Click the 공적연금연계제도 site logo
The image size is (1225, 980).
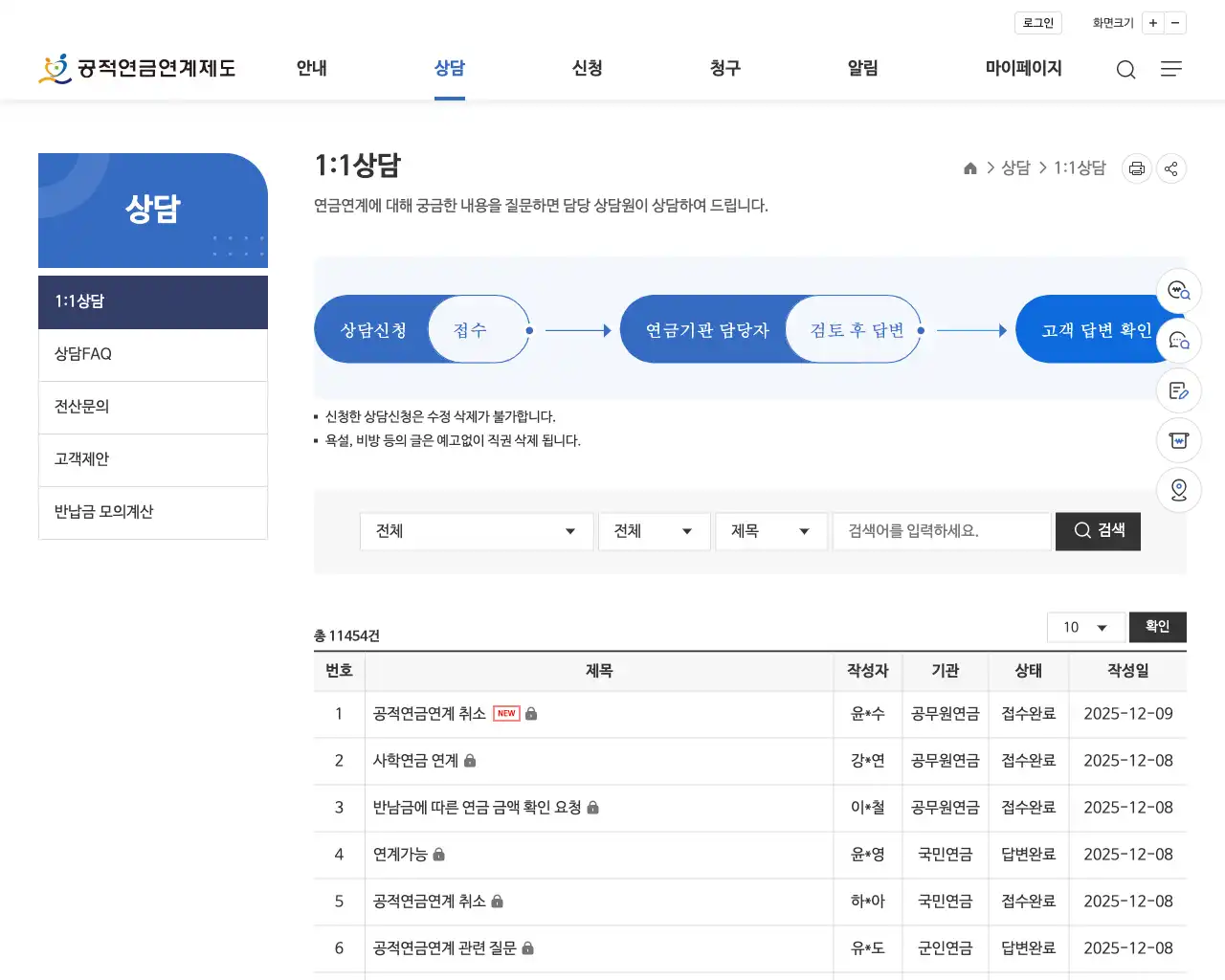[137, 68]
